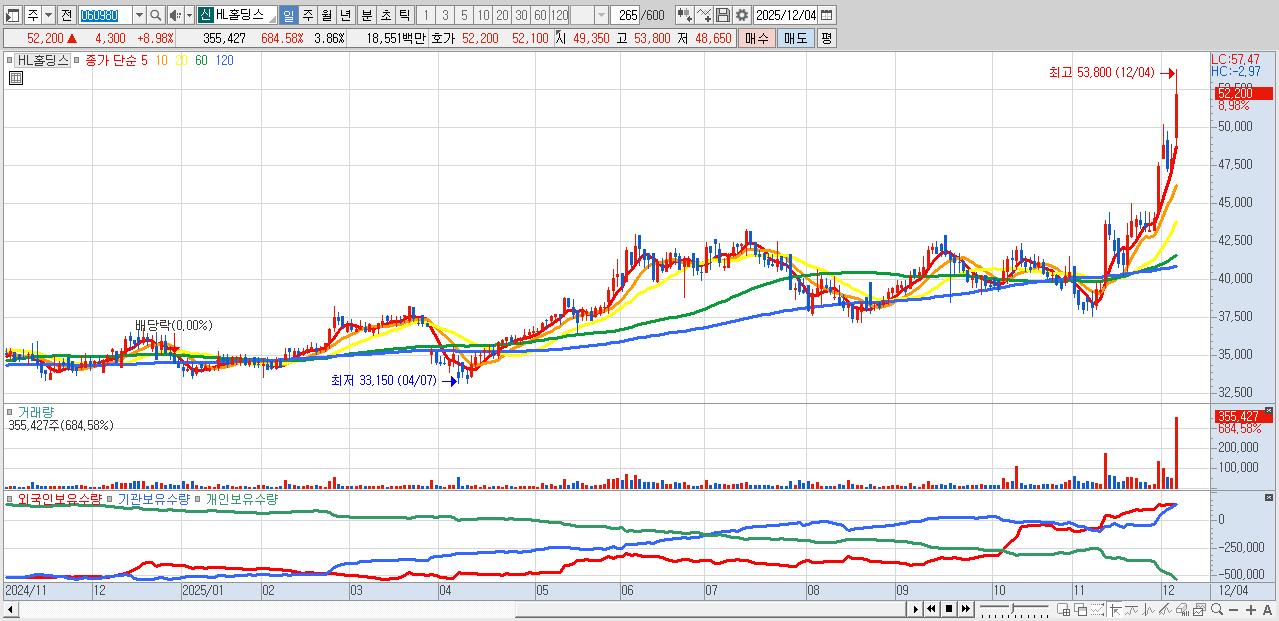This screenshot has width=1279, height=621.
Task: Click the rewind replay button
Action: (x=931, y=609)
